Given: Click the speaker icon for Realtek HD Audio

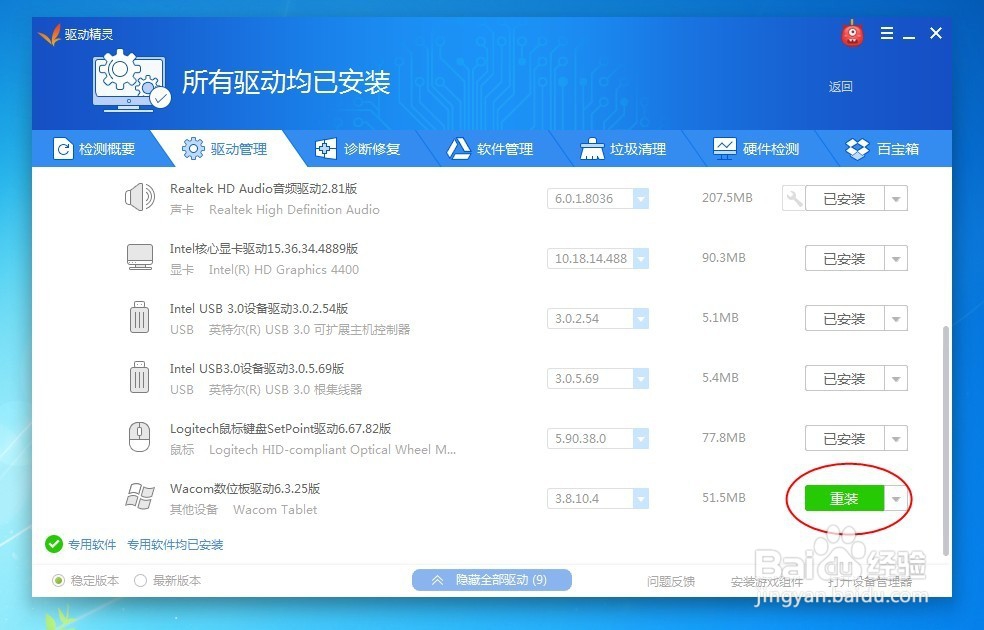Looking at the screenshot, I should (139, 198).
